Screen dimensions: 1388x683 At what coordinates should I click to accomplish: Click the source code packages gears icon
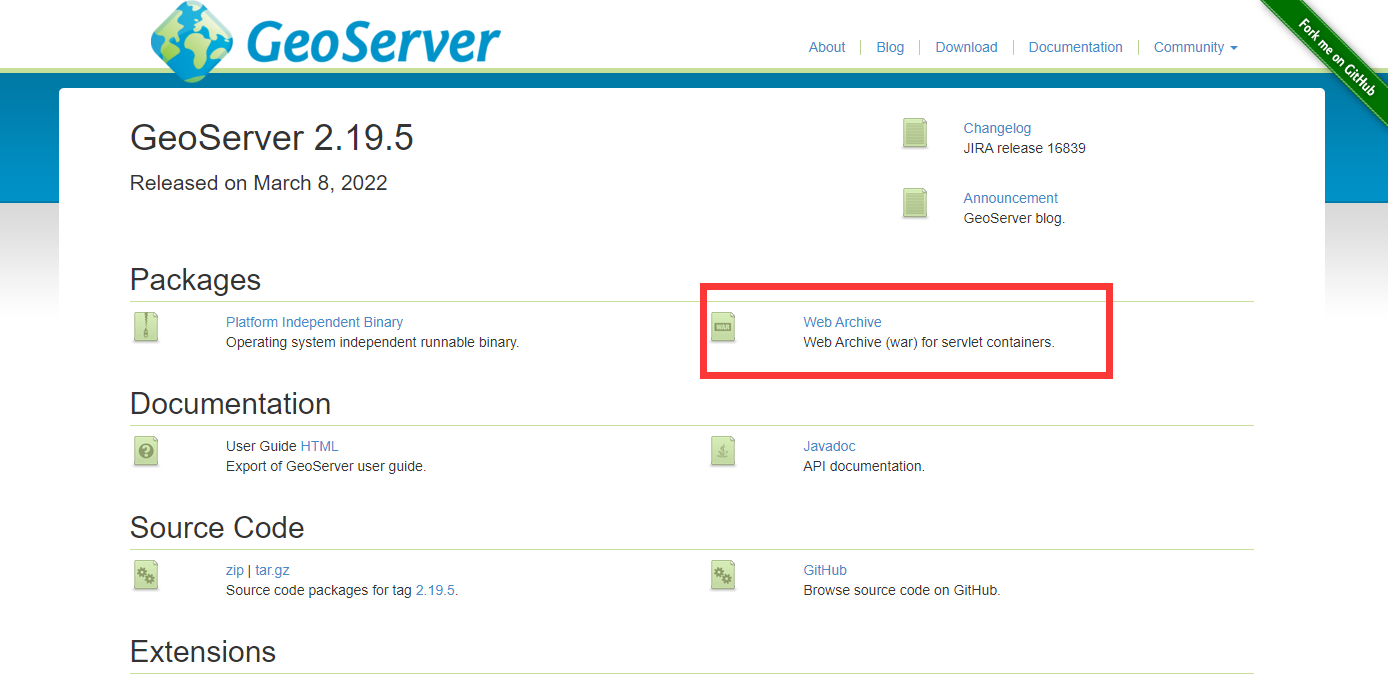pos(146,575)
